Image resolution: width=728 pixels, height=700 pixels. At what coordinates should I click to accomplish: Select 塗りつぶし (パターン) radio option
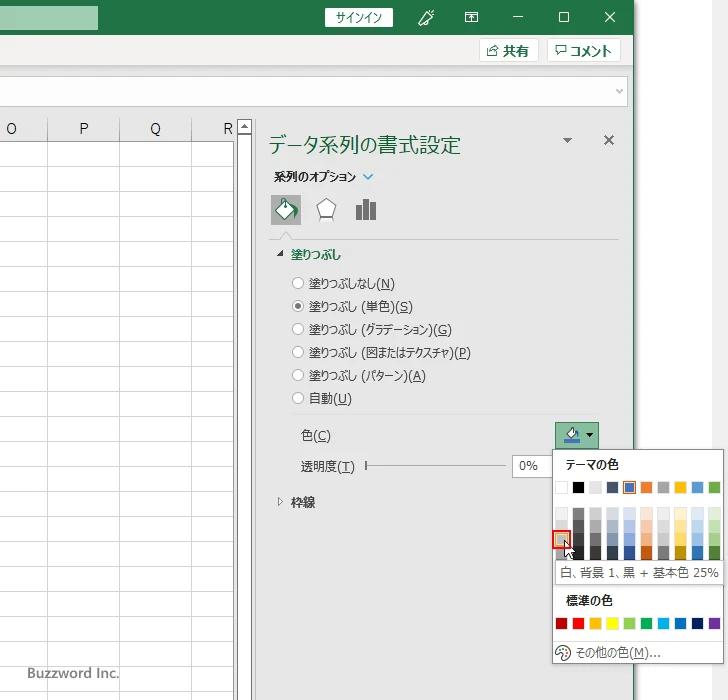297,375
